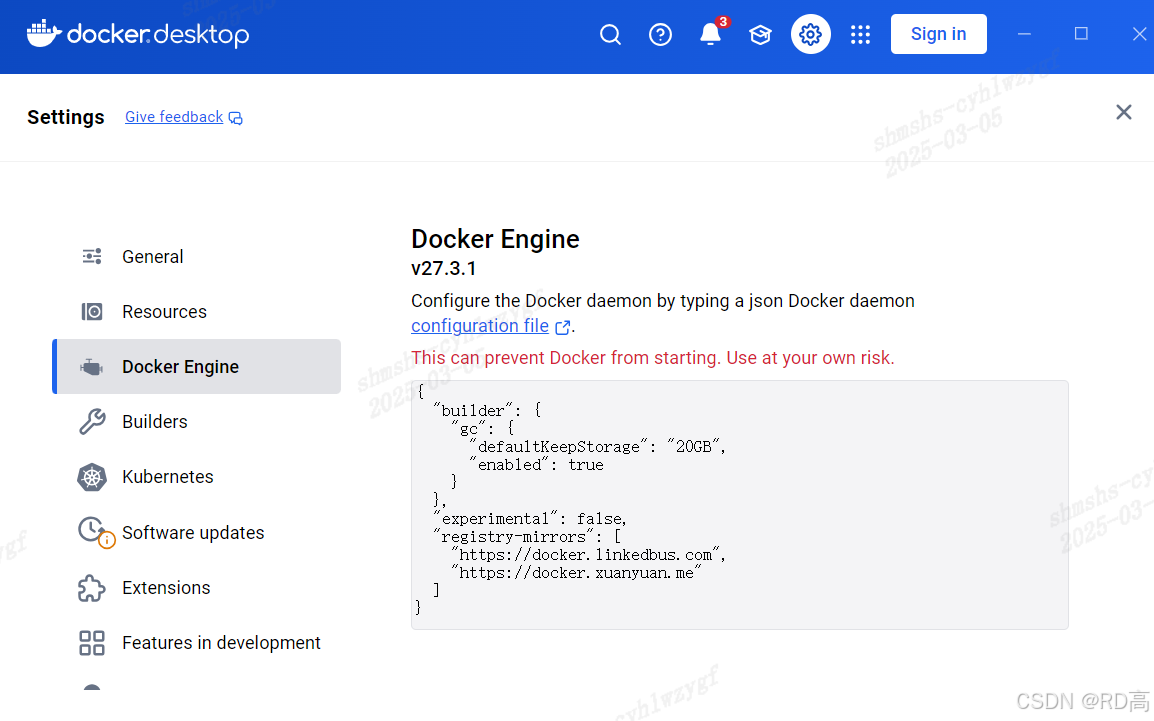
Task: Open the configuration file link
Action: pyautogui.click(x=480, y=326)
